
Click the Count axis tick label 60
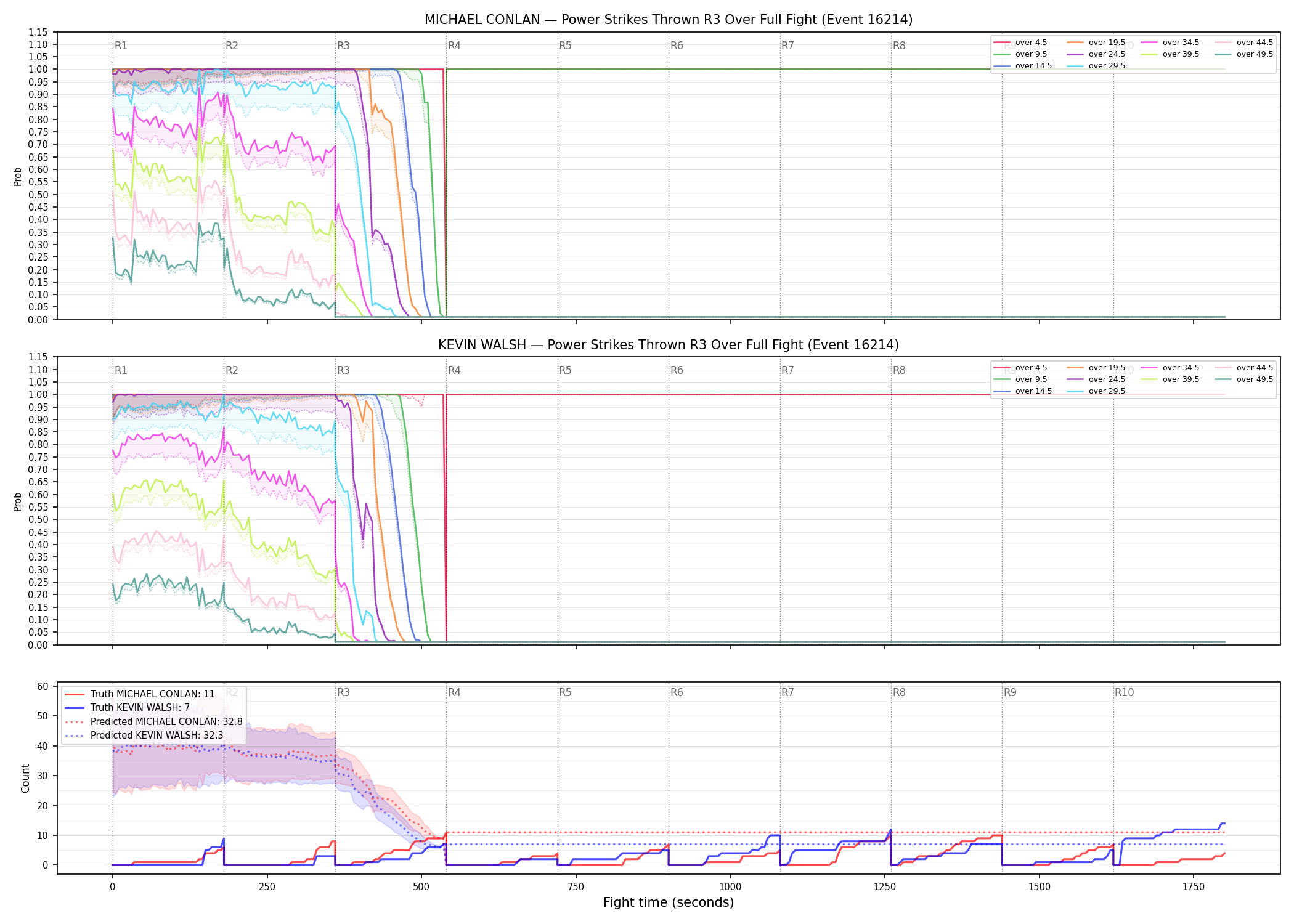(43, 686)
